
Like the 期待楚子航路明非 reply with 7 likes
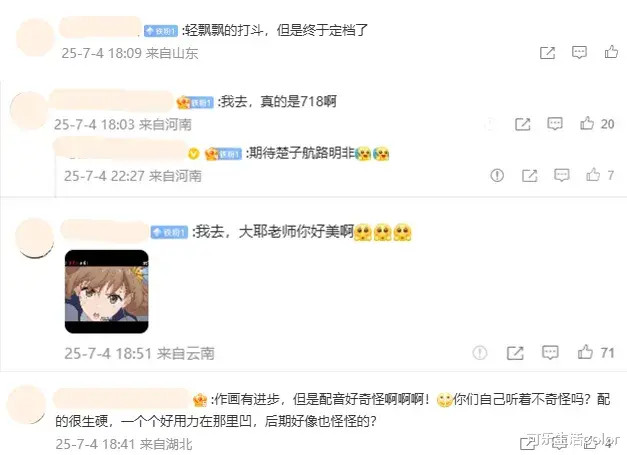coord(593,175)
